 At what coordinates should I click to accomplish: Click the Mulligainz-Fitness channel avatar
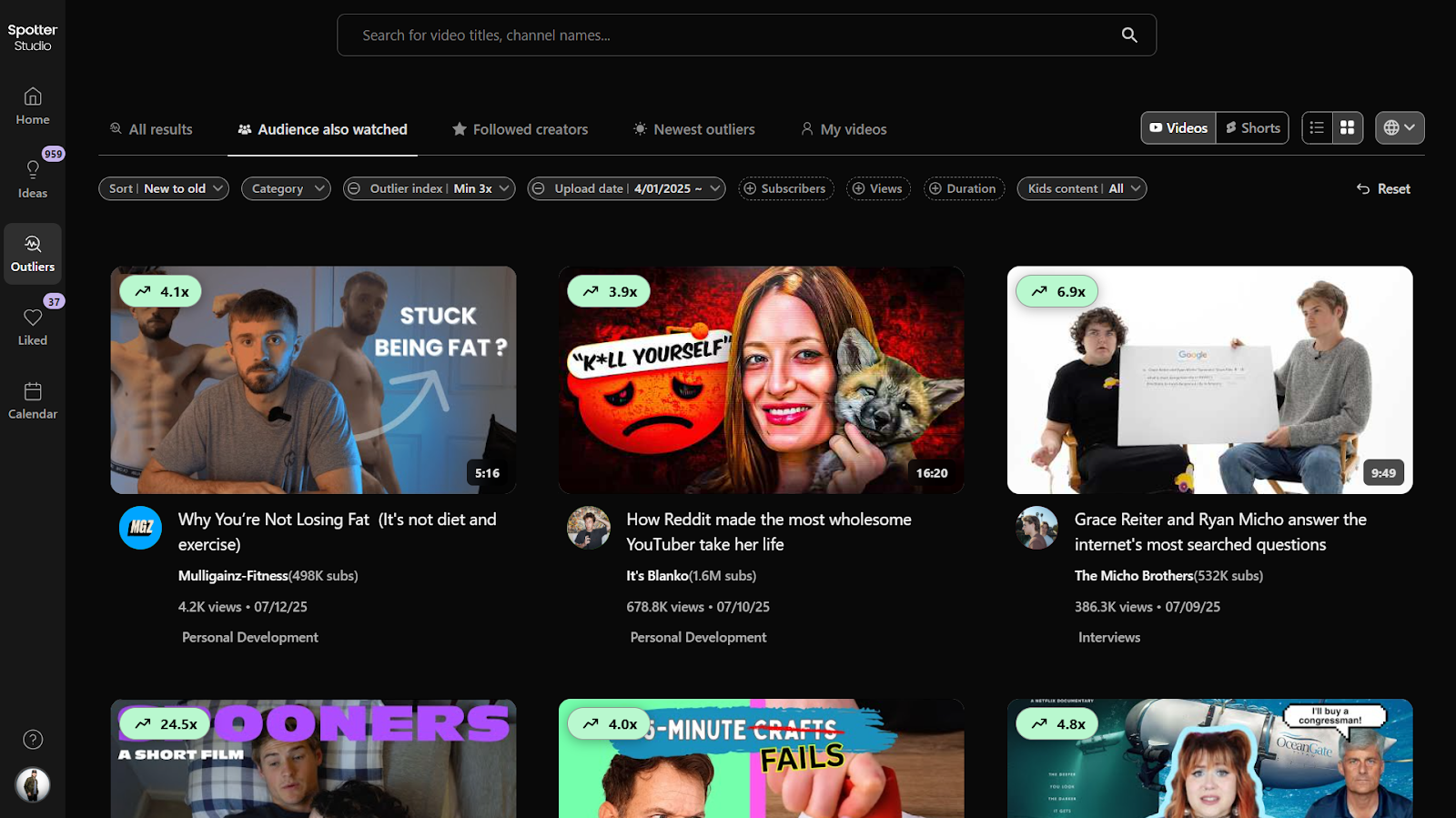point(140,528)
